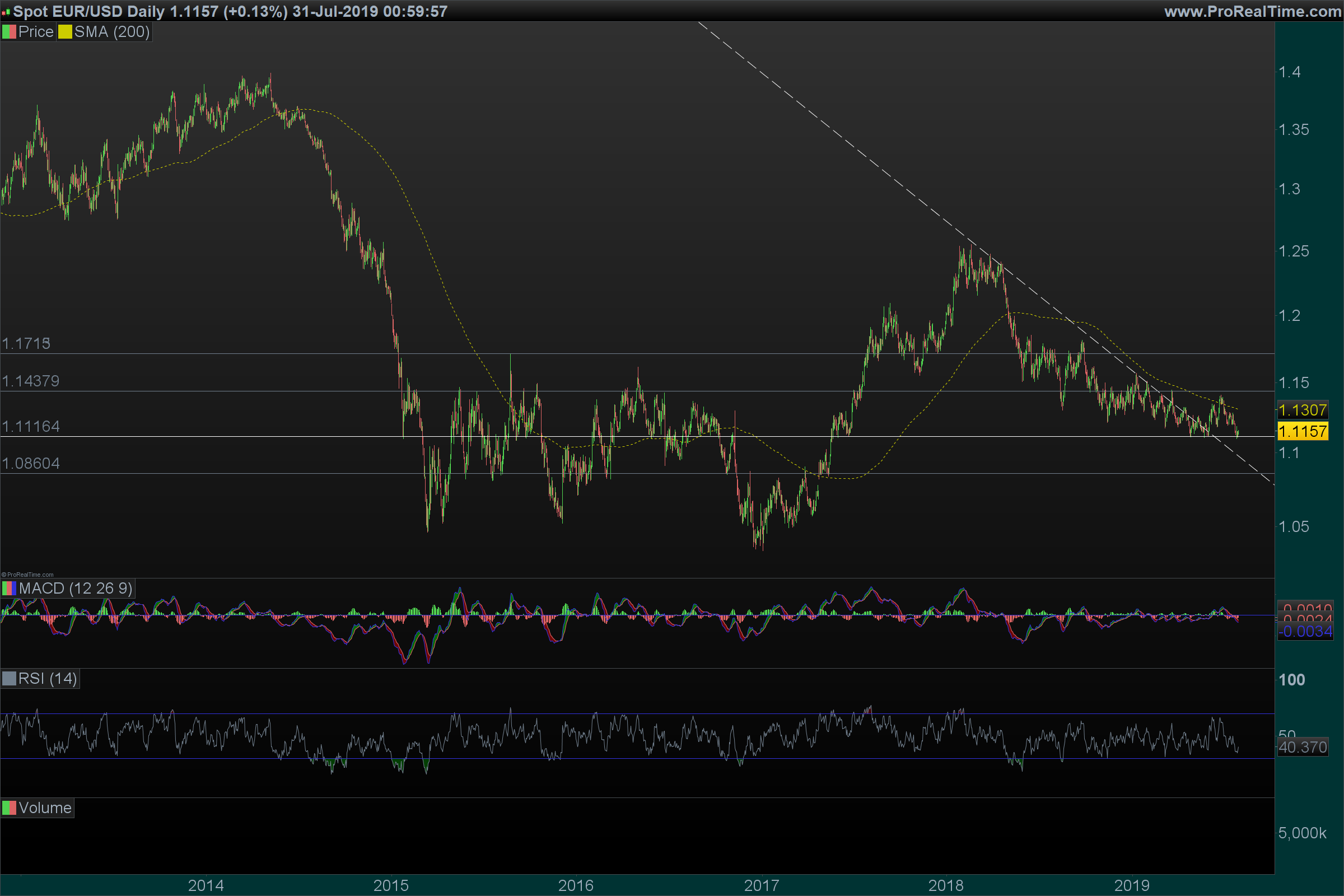Click the green-red Volume legend icon
Image resolution: width=1344 pixels, height=896 pixels.
8,808
